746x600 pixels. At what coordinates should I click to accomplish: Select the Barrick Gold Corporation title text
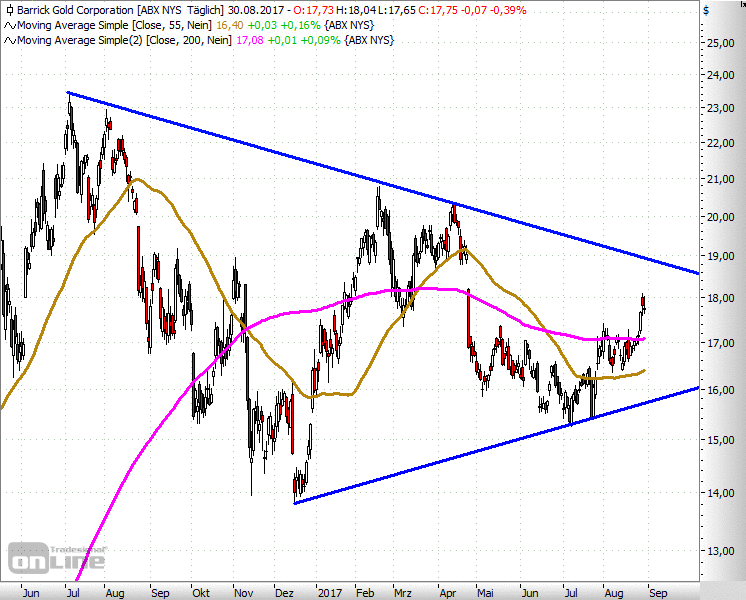(x=75, y=10)
